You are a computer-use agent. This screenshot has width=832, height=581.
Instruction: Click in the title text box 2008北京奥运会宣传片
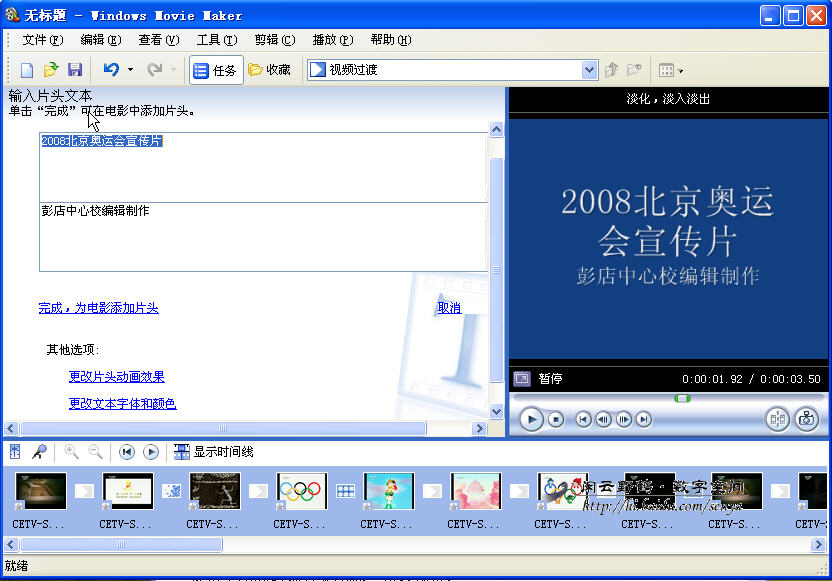pos(263,167)
